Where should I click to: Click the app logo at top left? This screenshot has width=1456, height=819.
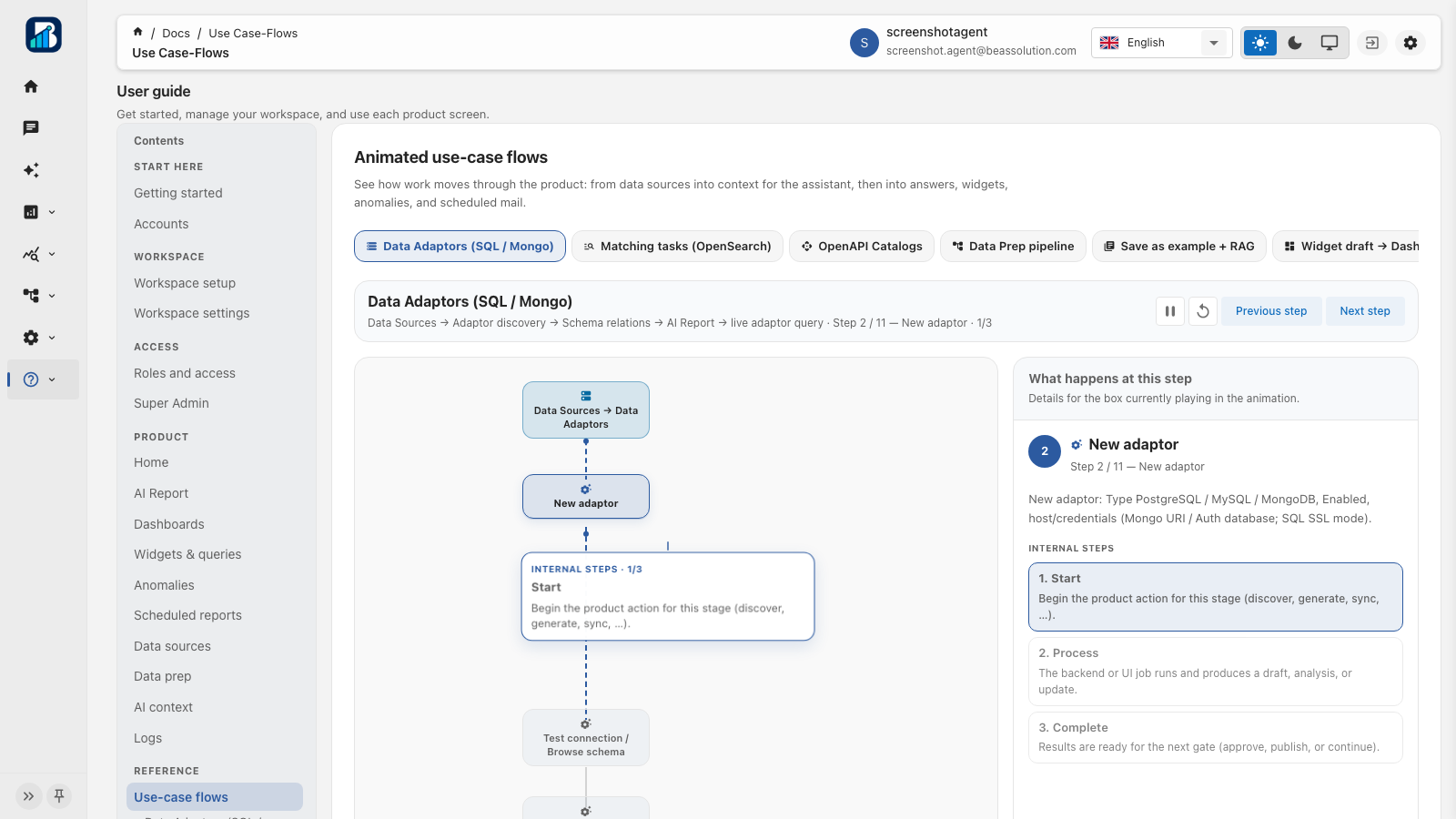pyautogui.click(x=44, y=35)
